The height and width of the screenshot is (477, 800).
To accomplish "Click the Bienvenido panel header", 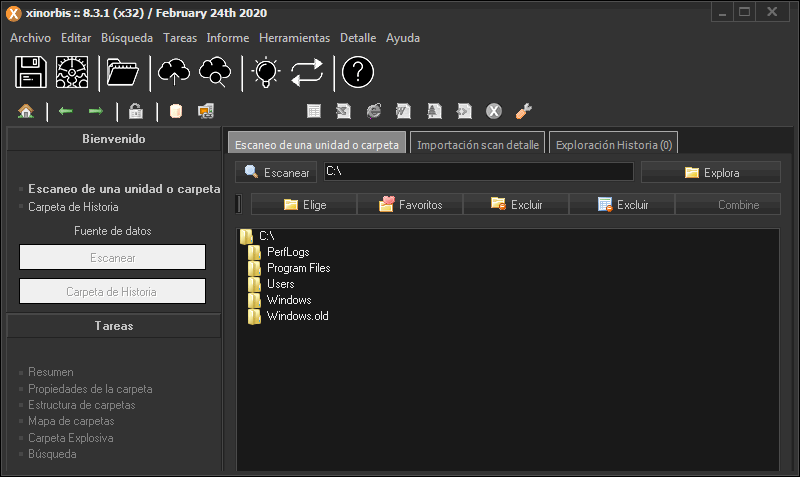I will (114, 139).
